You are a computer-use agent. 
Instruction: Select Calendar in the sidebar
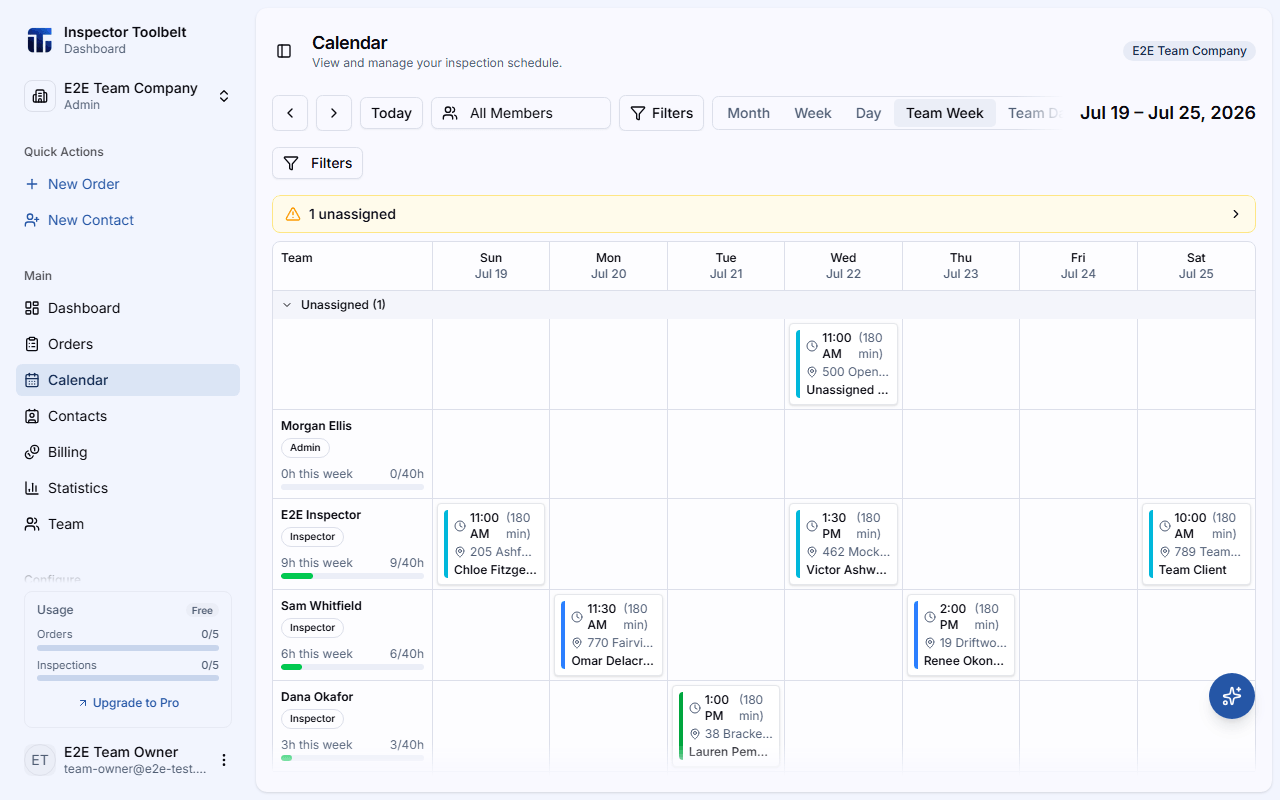(128, 380)
